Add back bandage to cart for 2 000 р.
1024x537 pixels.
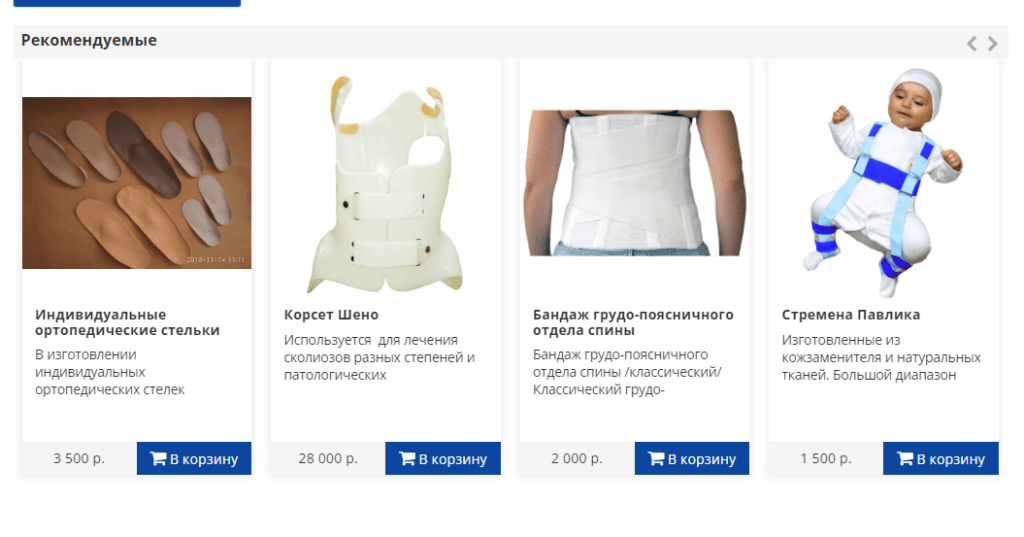click(692, 459)
